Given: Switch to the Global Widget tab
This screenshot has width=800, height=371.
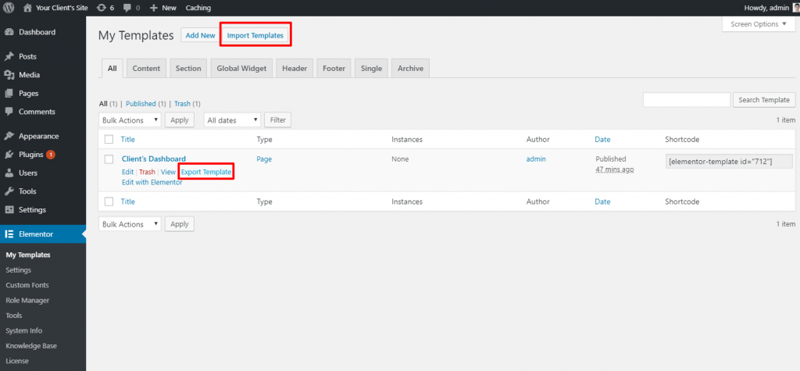Looking at the screenshot, I should 241,68.
